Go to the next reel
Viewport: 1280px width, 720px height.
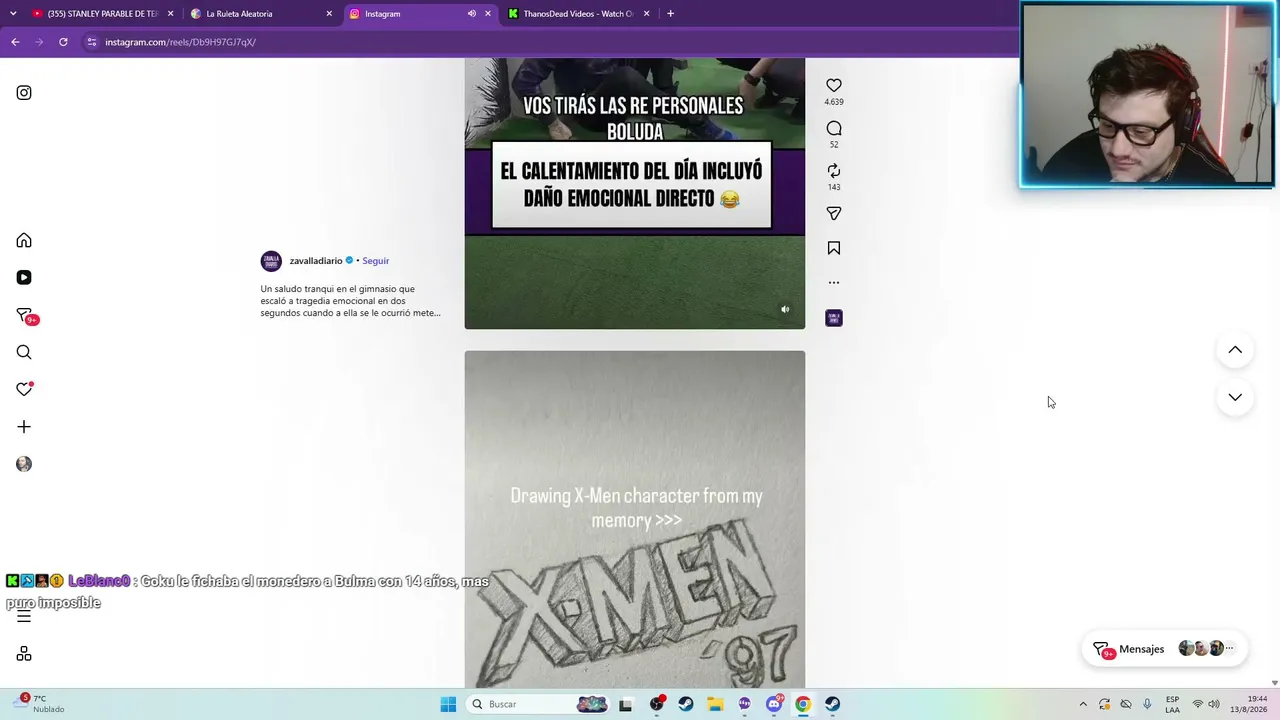[x=1235, y=397]
